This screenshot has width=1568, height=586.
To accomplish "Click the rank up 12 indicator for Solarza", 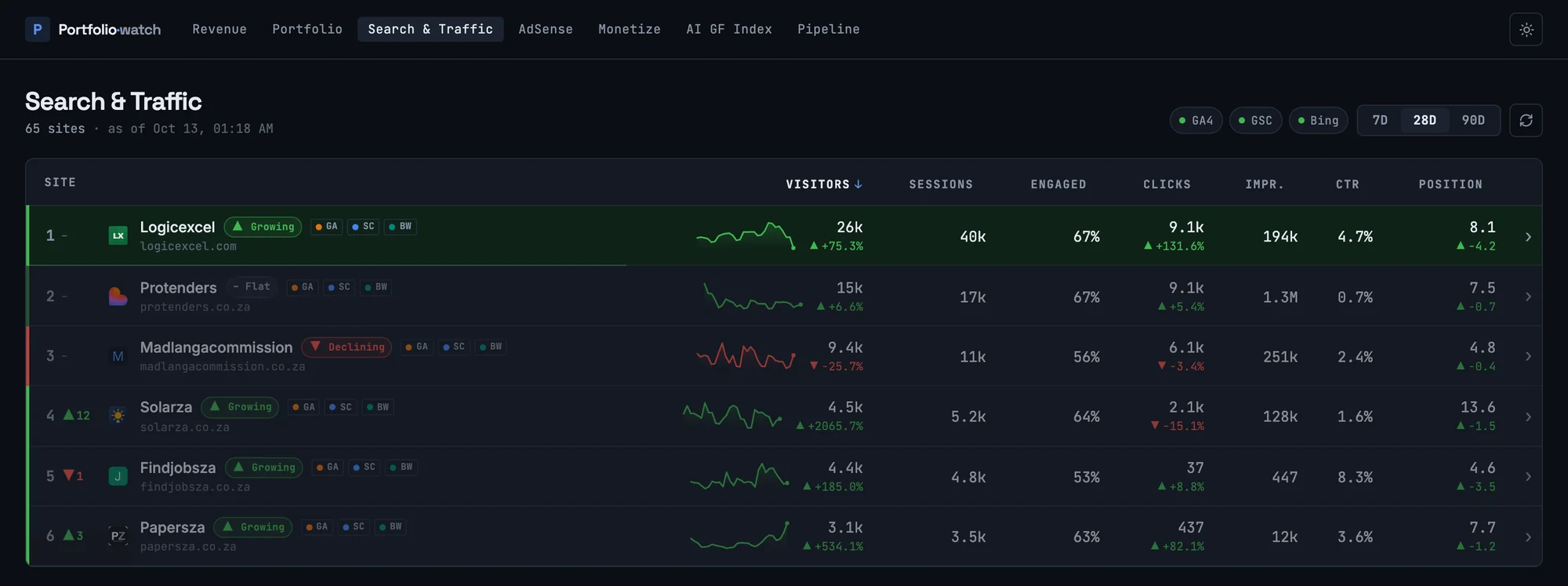I will point(77,416).
